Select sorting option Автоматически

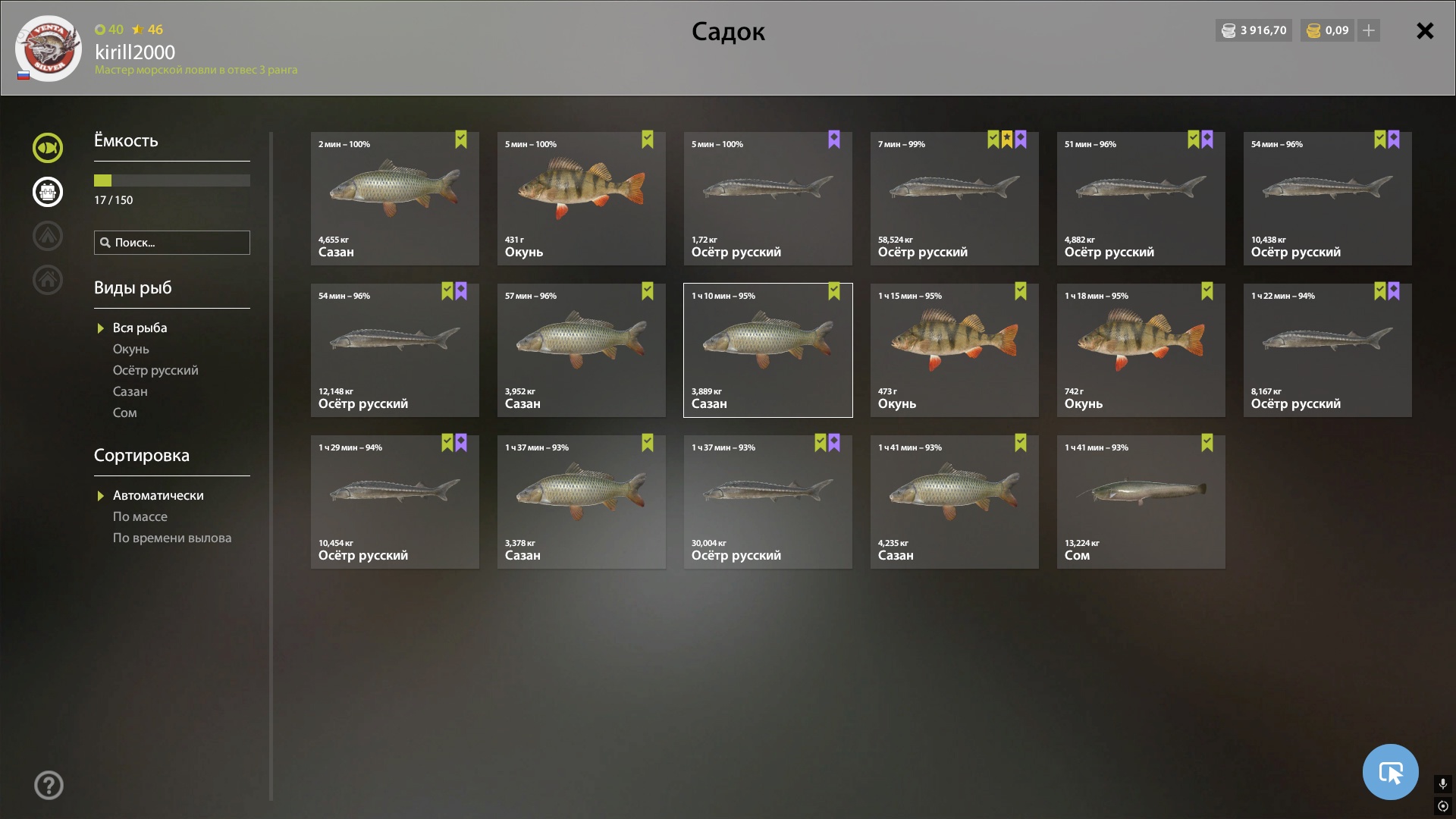point(158,495)
